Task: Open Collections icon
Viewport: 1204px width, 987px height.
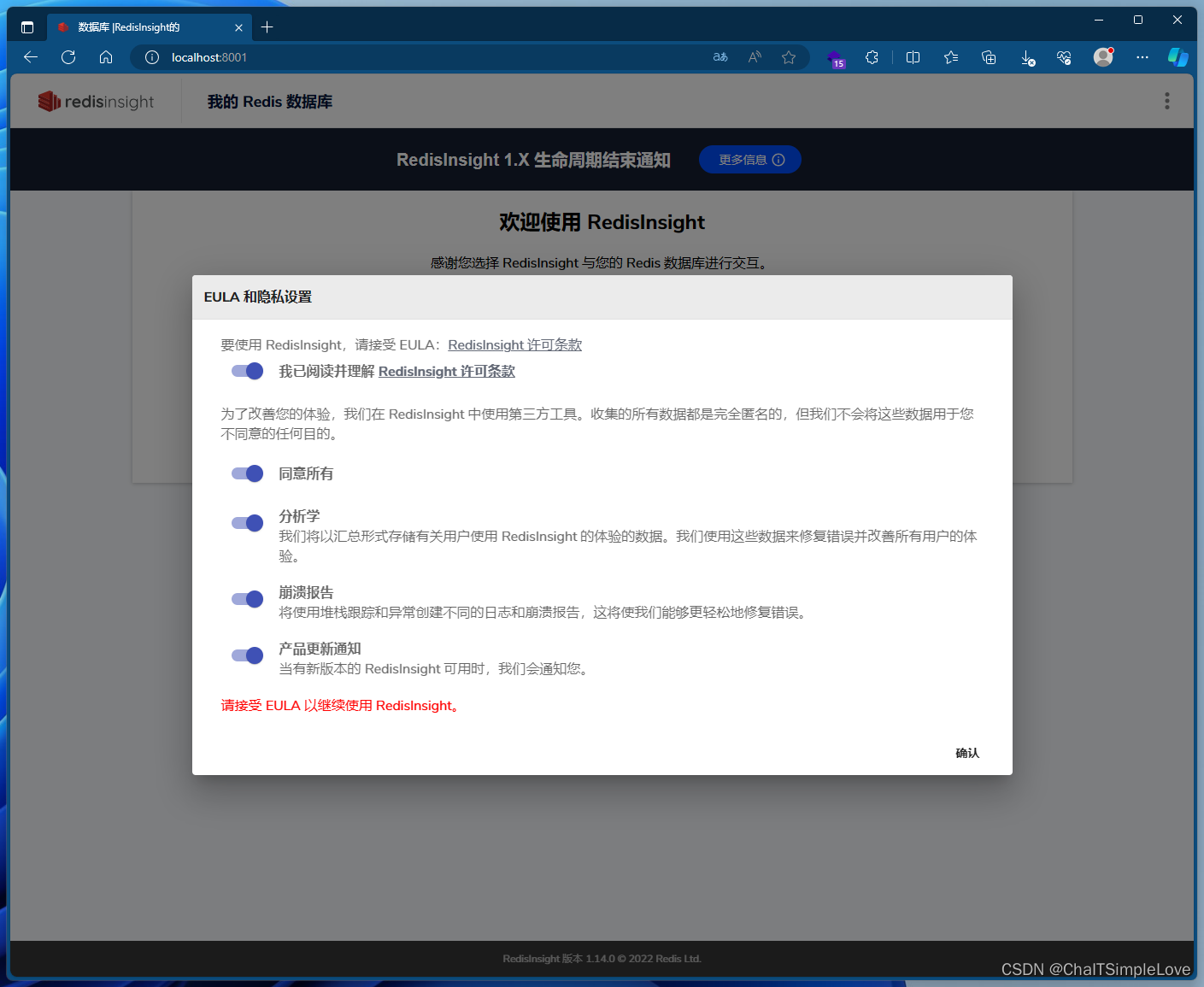Action: [989, 57]
